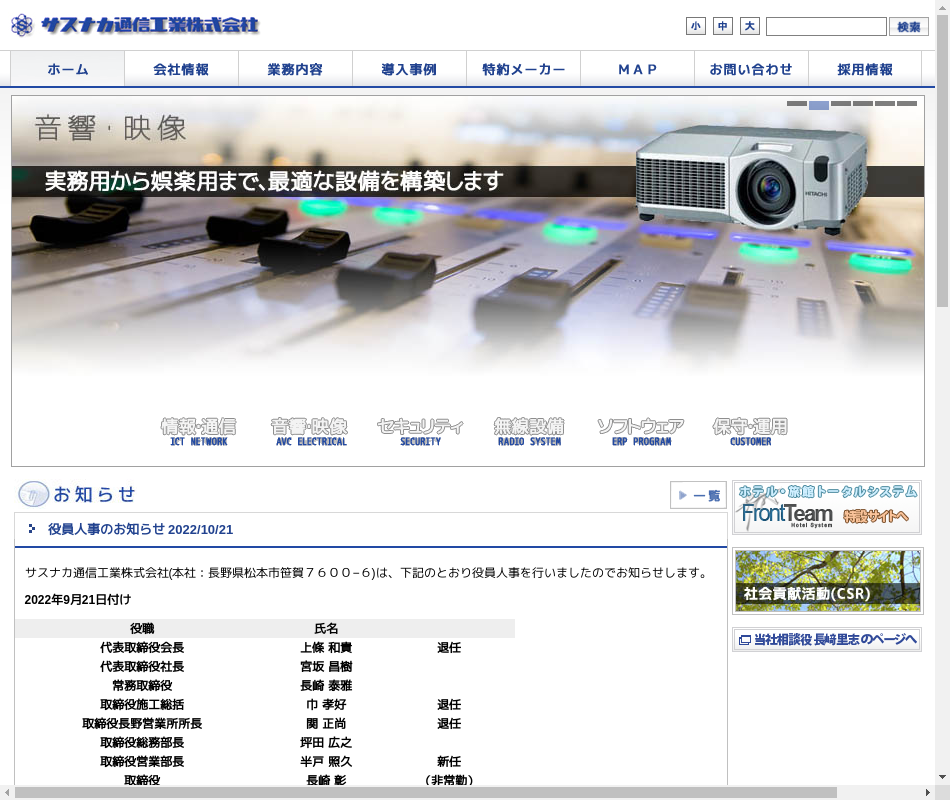950x800 pixels.
Task: Click the サスナカ通信工業 company logo
Action: [x=135, y=25]
